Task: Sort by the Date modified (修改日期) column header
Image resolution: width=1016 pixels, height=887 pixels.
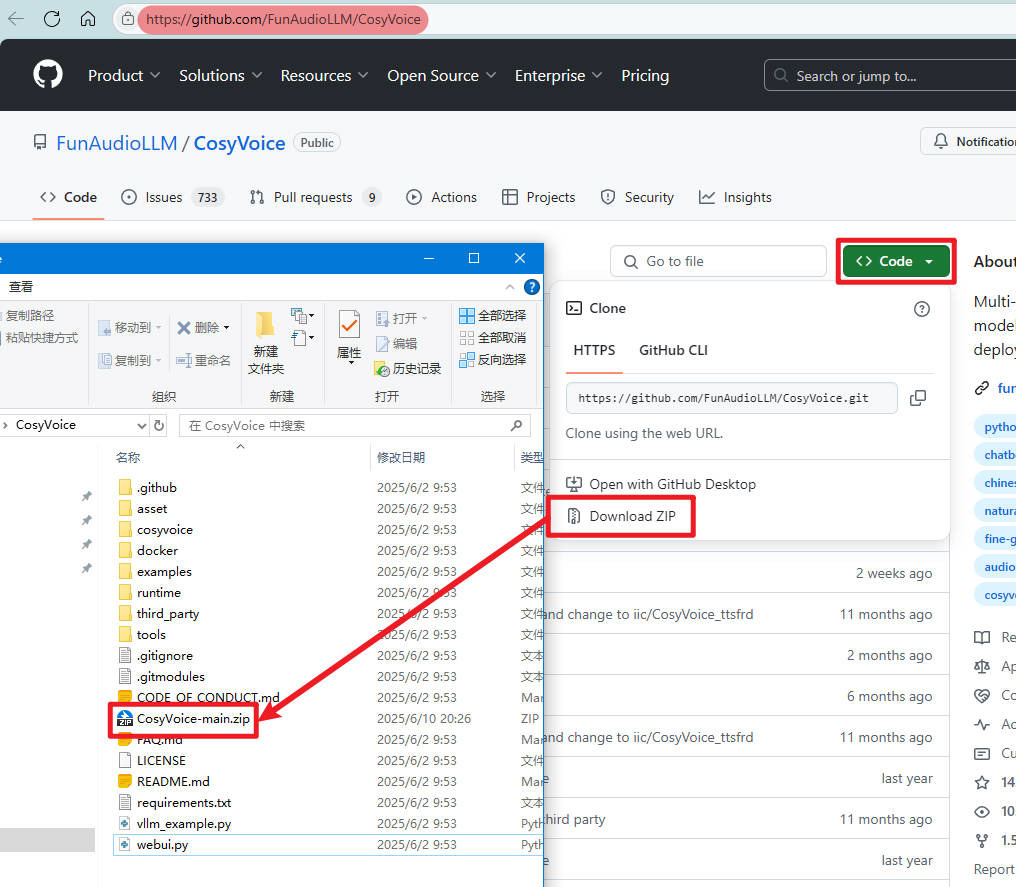Action: click(401, 457)
